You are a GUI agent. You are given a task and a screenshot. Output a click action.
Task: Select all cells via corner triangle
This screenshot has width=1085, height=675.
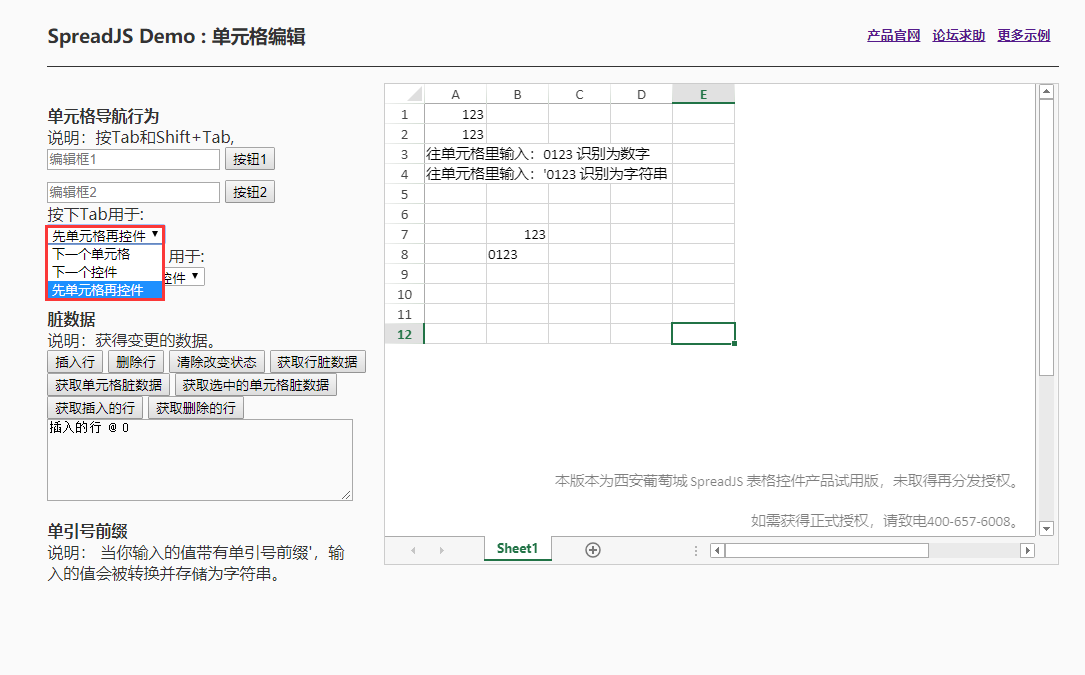click(405, 94)
